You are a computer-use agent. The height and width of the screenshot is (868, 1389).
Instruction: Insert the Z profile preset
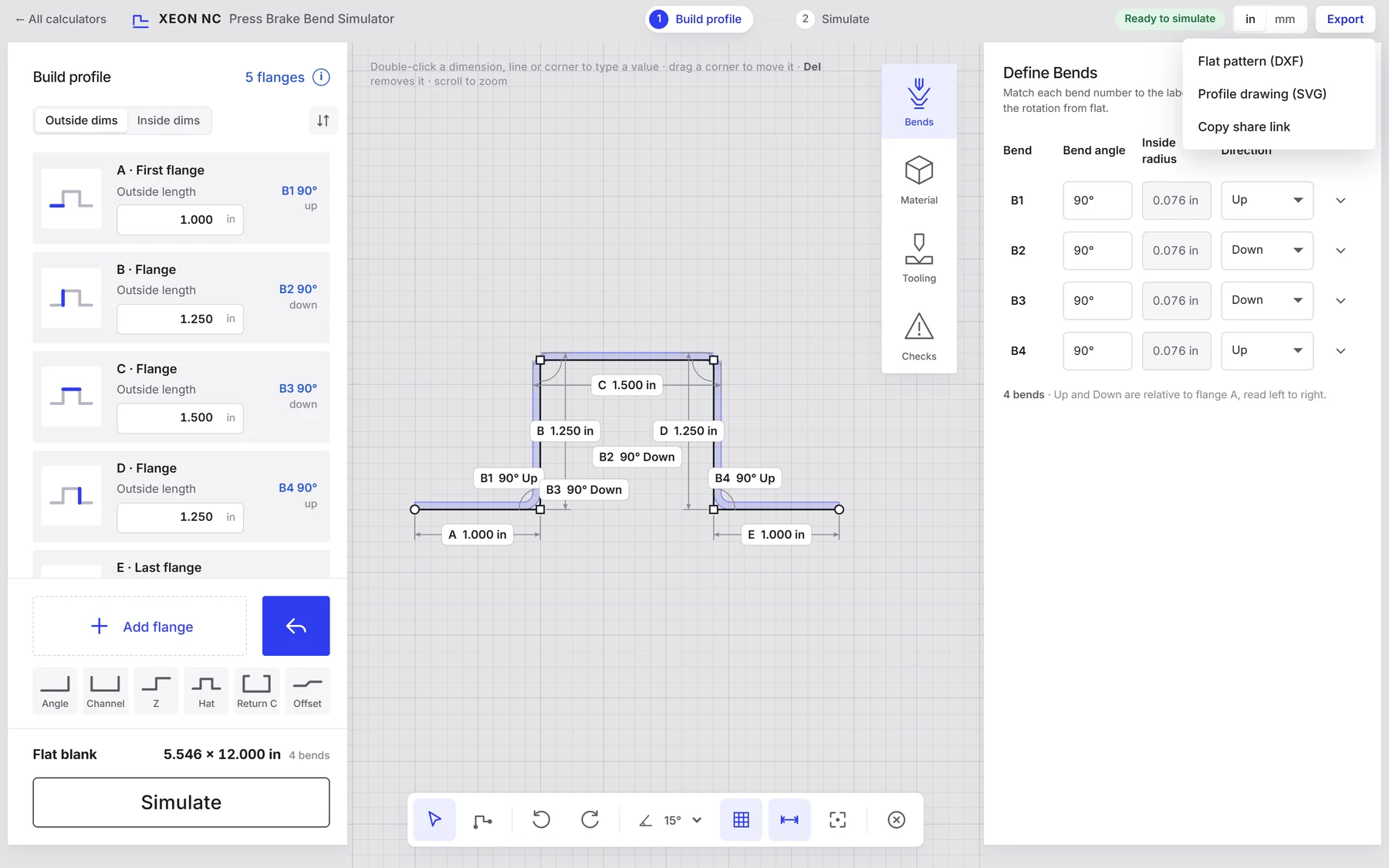point(156,691)
